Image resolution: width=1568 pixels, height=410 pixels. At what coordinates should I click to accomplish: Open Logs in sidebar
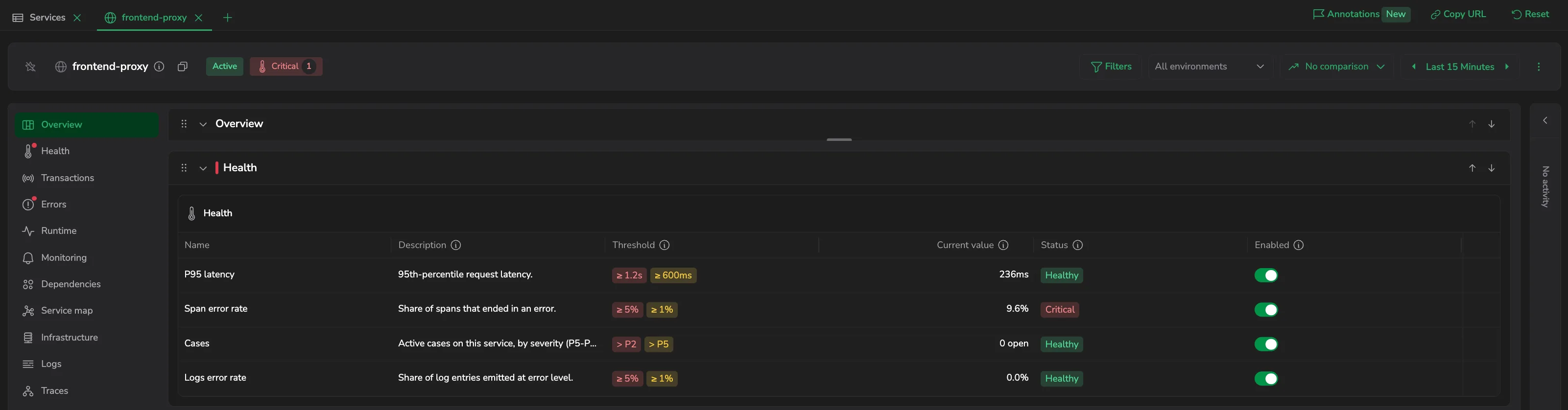[x=87, y=364]
